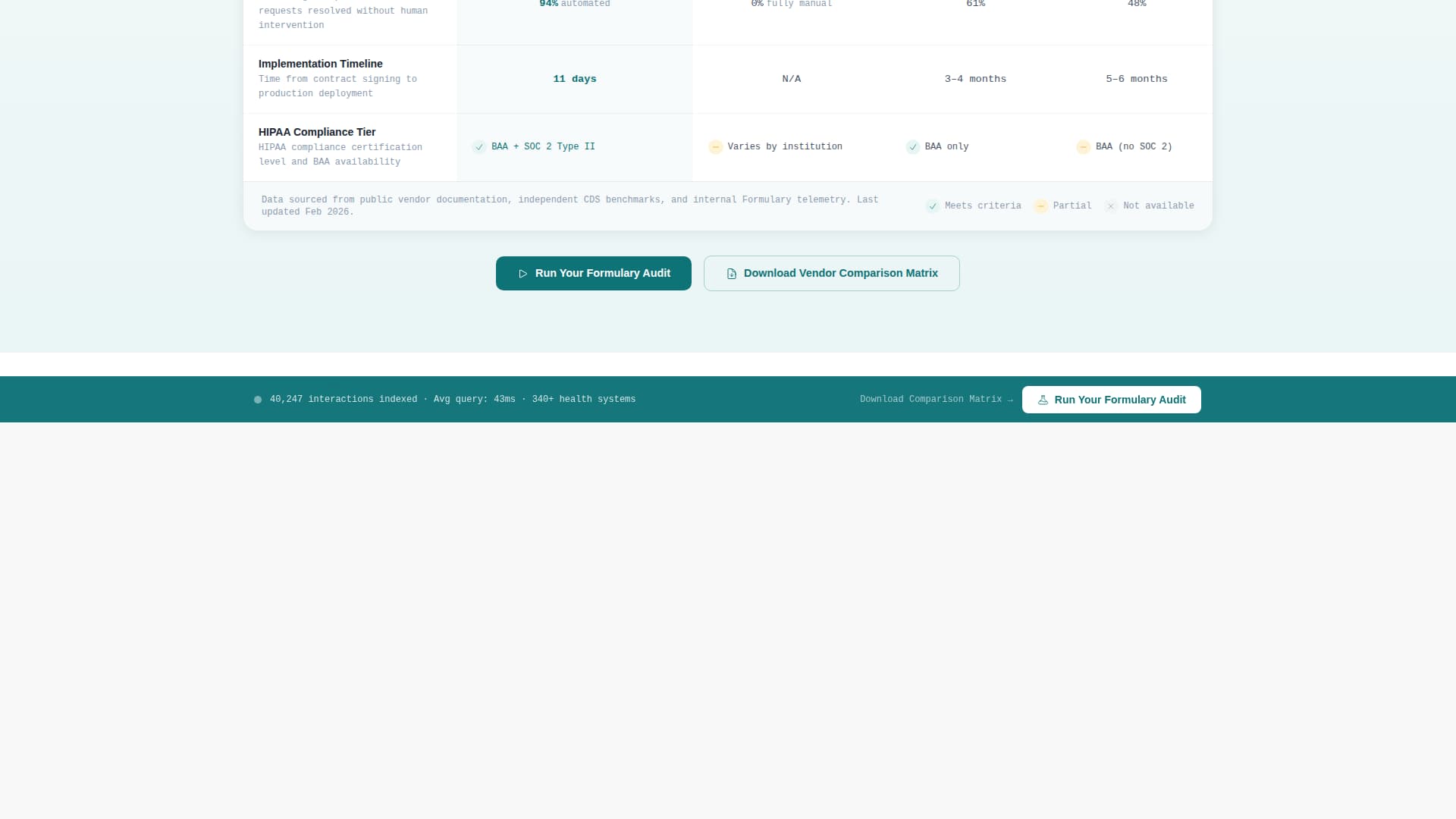Click the teal Run Your Formulary Audit button
Screen dimensions: 1456x819
tap(594, 273)
